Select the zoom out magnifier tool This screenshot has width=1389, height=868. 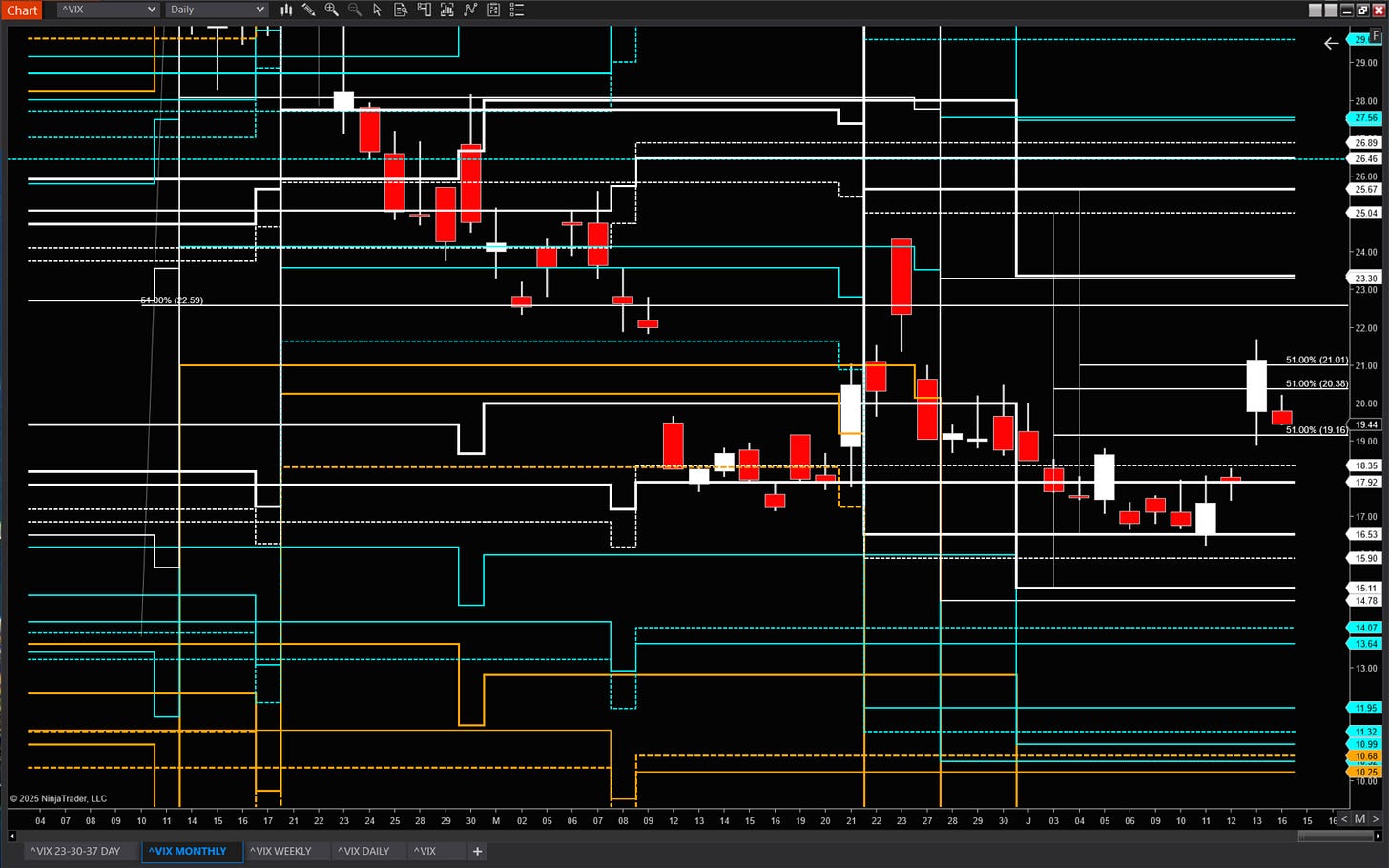354,10
